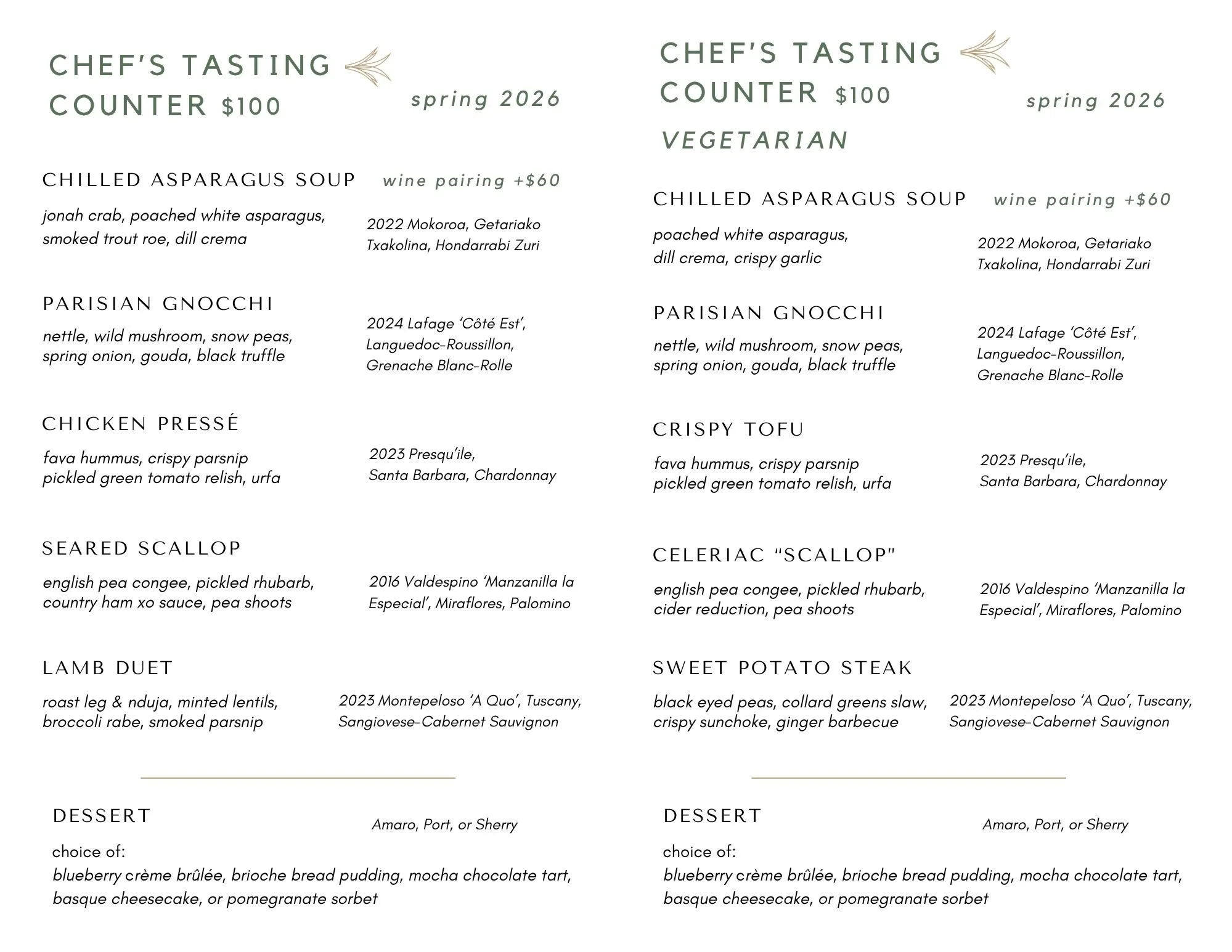Image resolution: width=1232 pixels, height=952 pixels.
Task: Select the 2023 Montepeloso wine on left menu
Action: (x=460, y=711)
